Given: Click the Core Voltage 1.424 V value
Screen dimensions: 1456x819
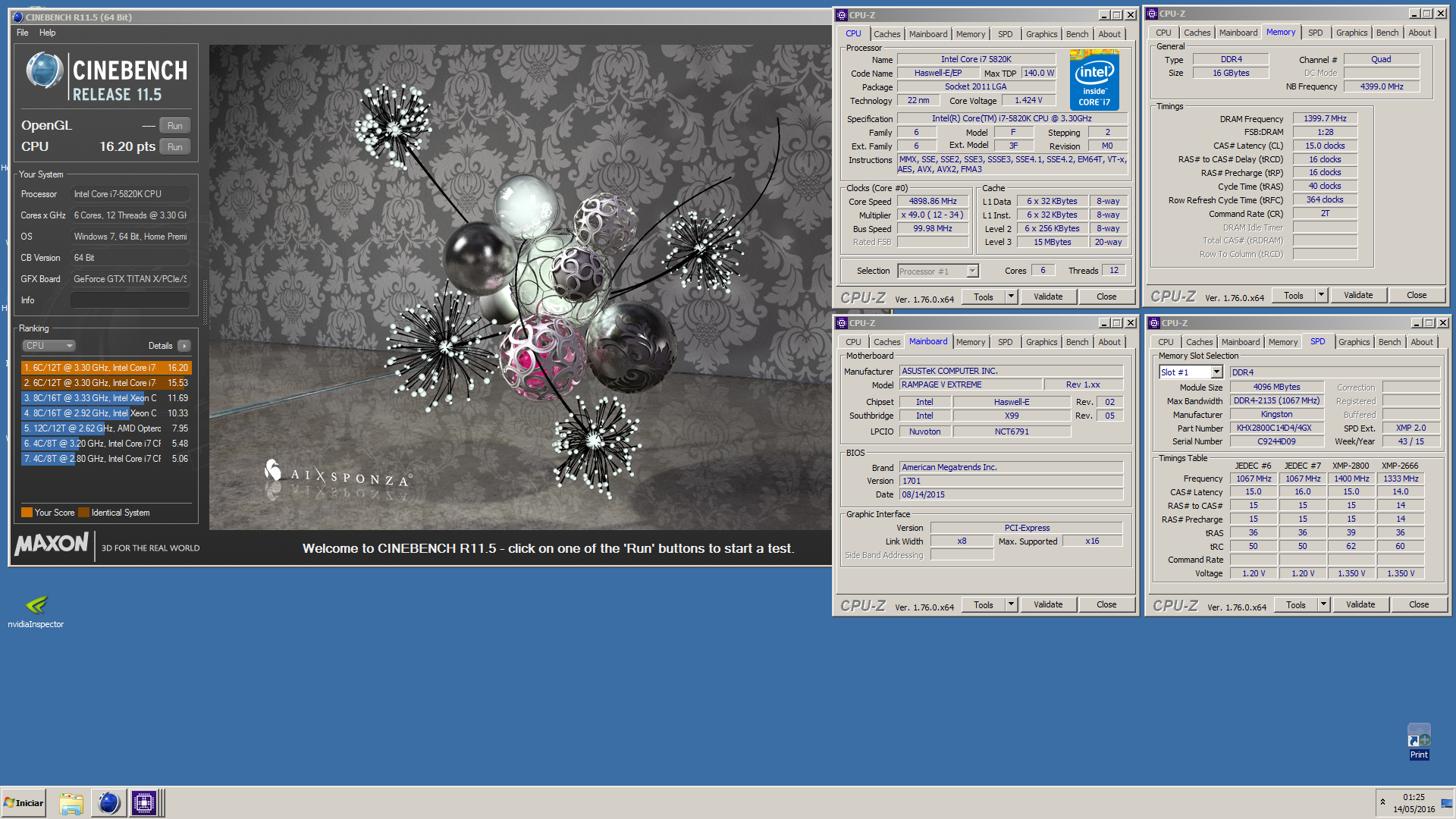Looking at the screenshot, I should tap(1028, 100).
